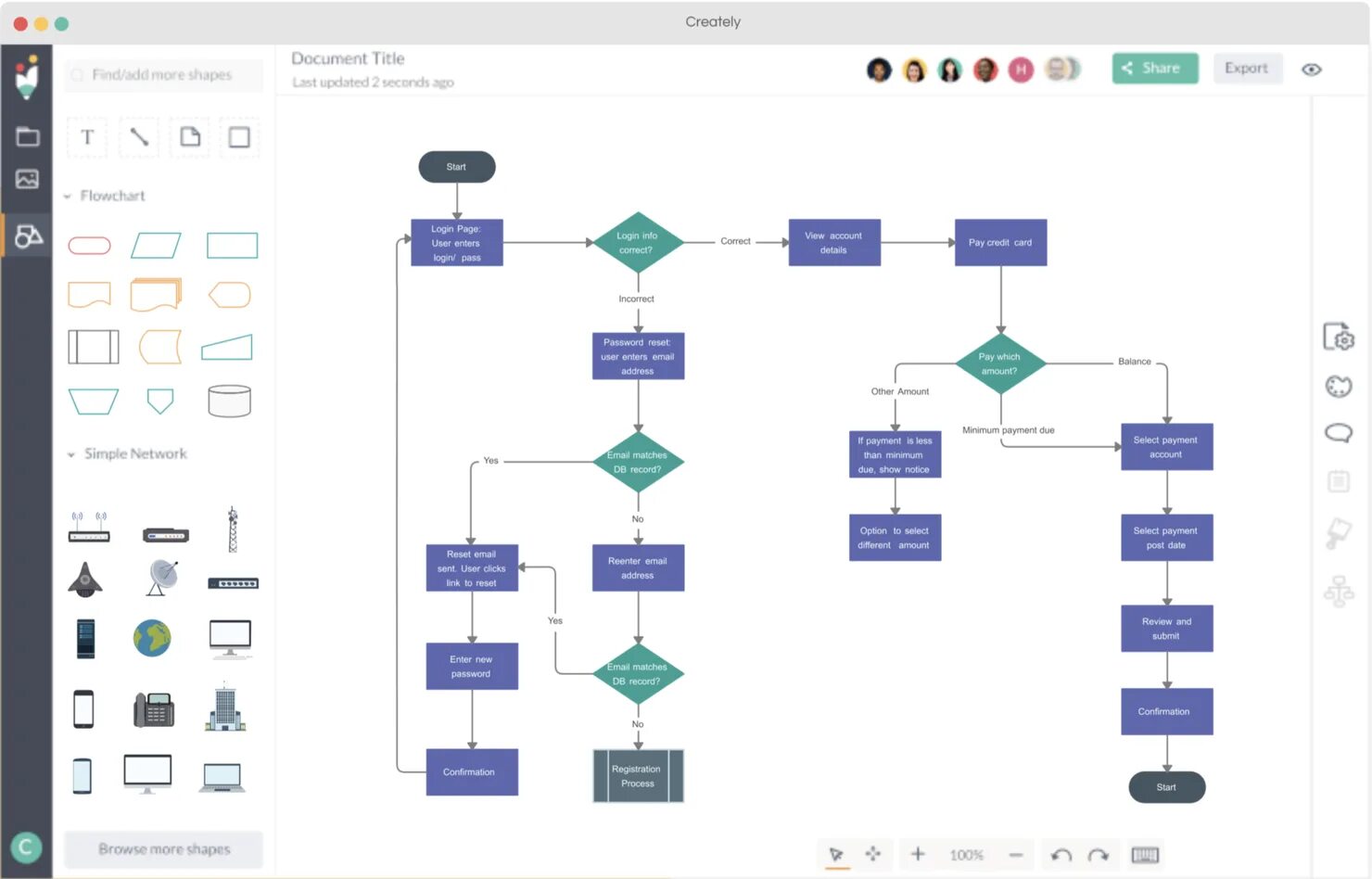Click the 100% zoom level

(966, 855)
